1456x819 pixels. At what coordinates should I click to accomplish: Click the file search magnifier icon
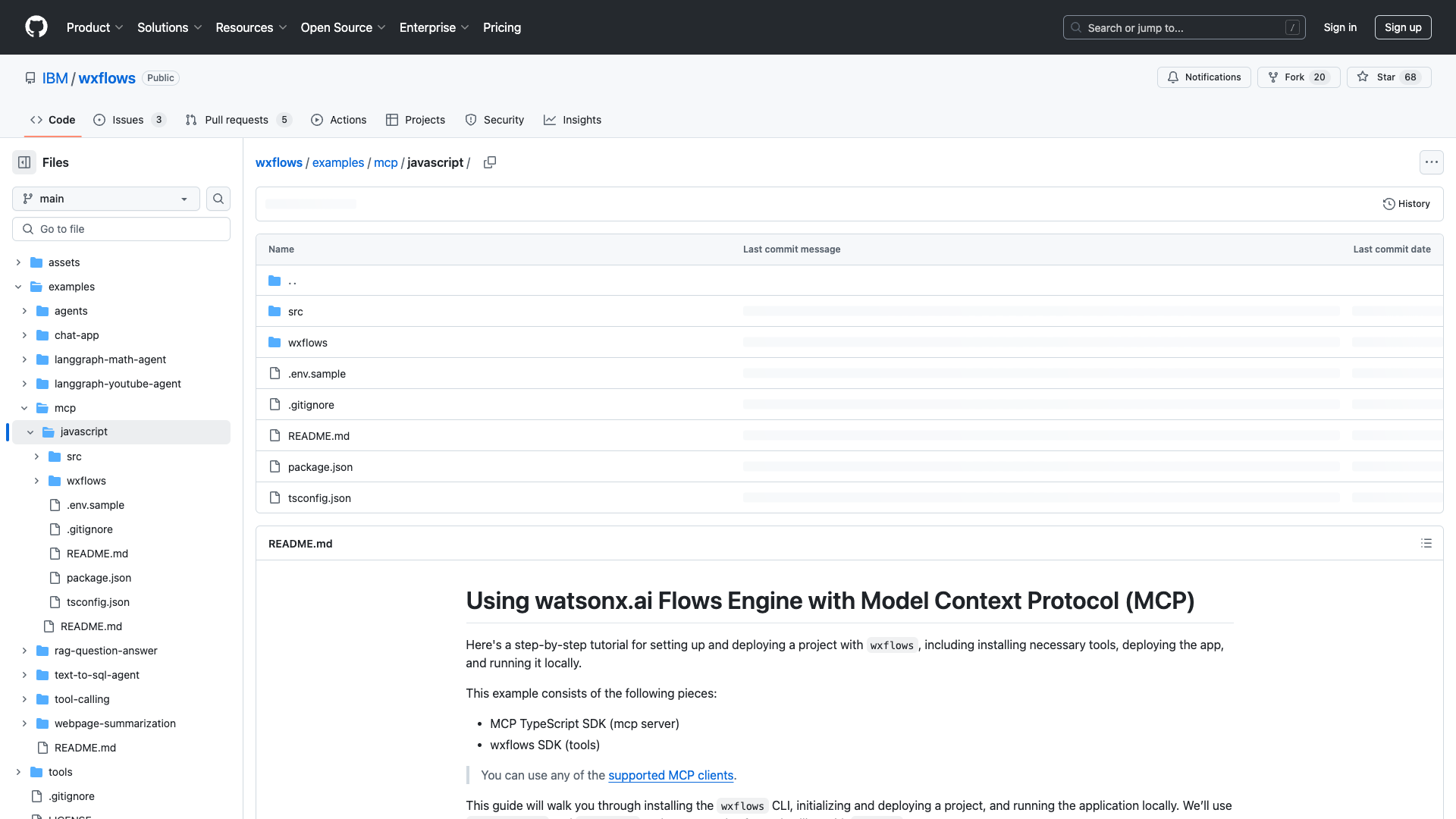pos(218,199)
